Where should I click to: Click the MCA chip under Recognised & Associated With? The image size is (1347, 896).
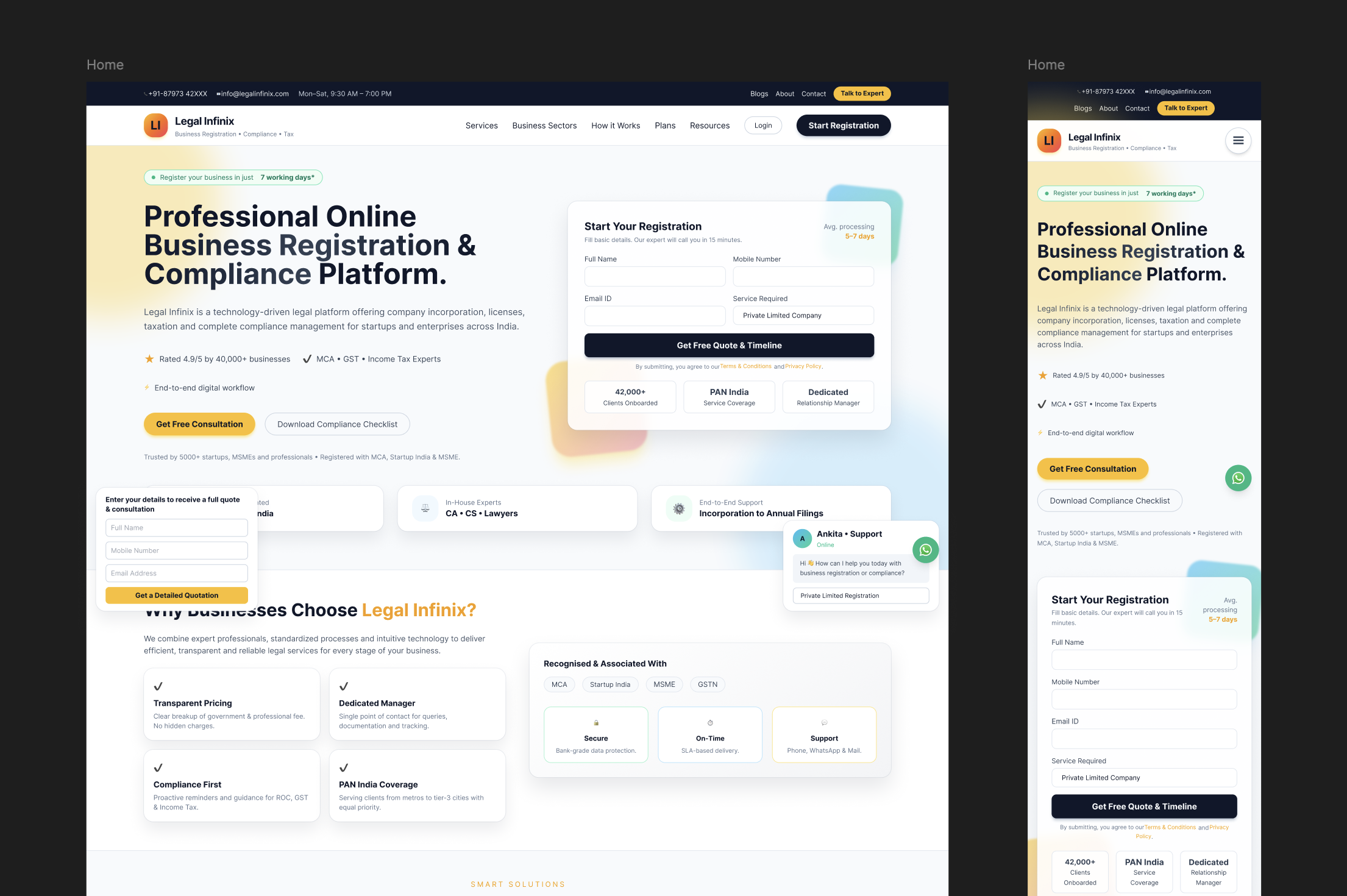tap(559, 684)
